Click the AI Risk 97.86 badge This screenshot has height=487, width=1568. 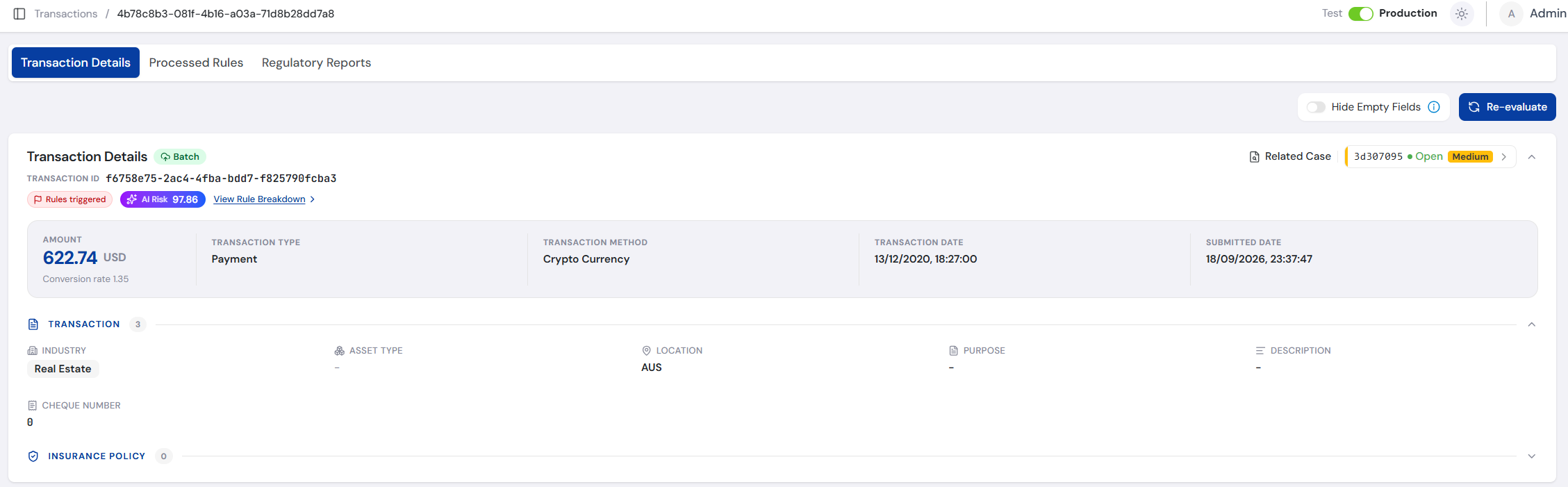coord(163,199)
